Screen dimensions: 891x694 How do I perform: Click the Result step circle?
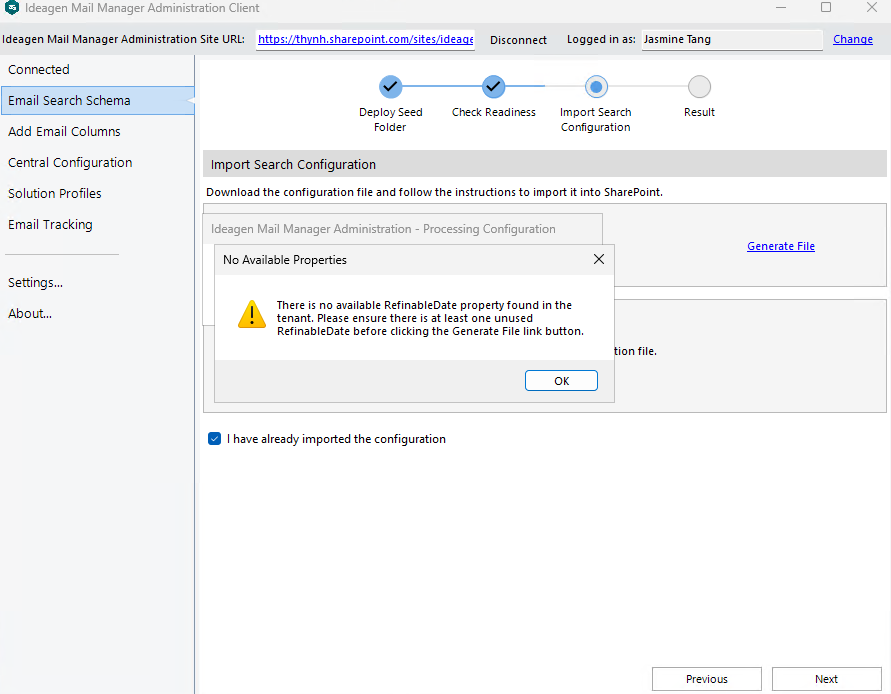[x=699, y=87]
